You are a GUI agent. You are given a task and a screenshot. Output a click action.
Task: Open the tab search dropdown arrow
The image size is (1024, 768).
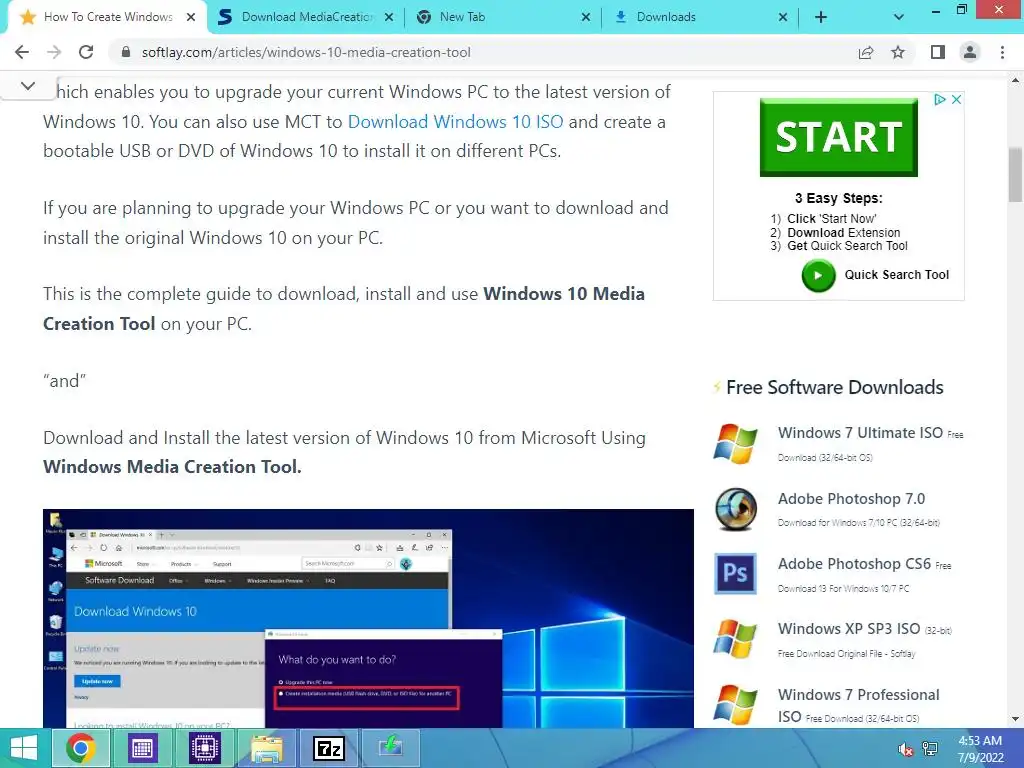(x=899, y=18)
